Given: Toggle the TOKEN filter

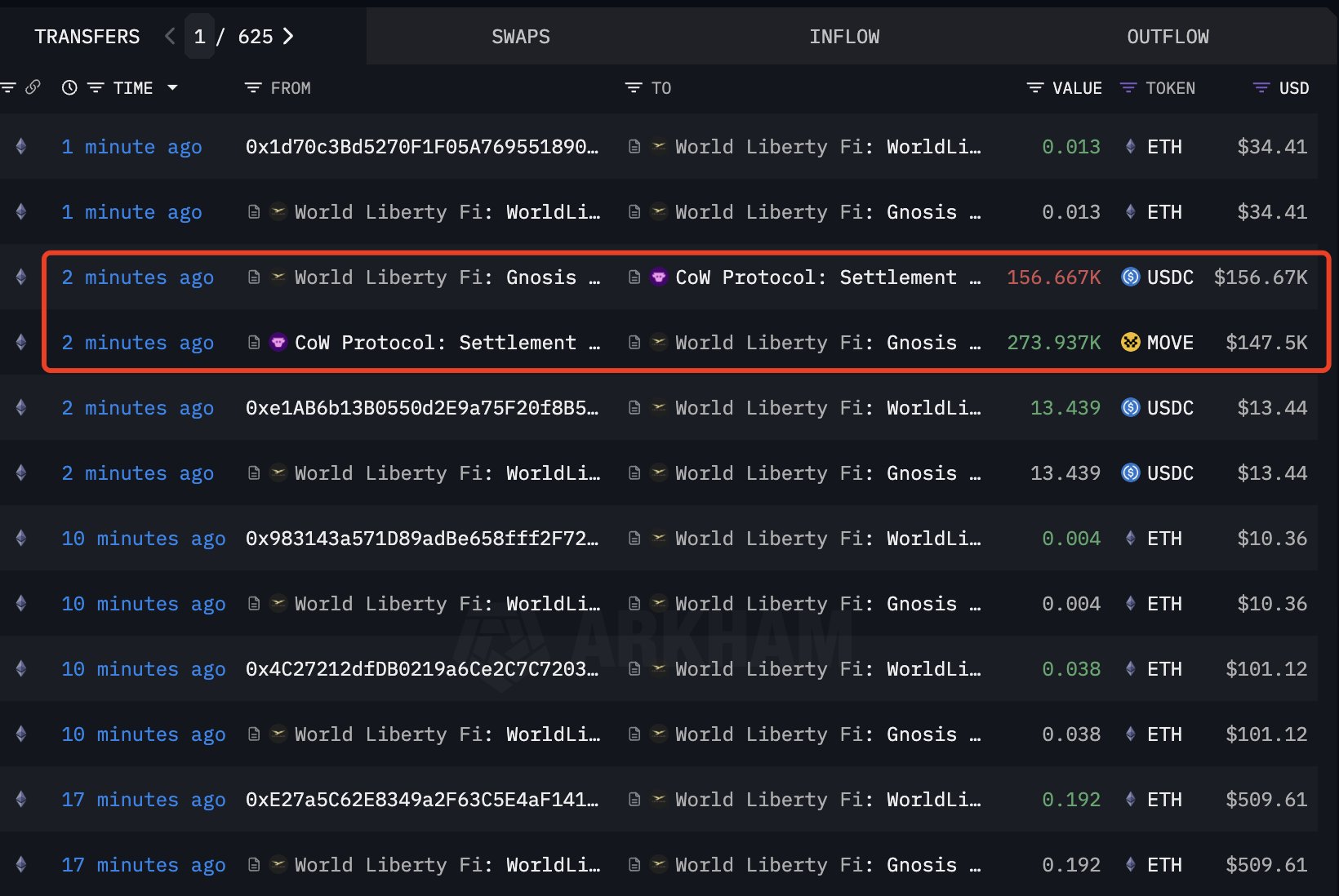Looking at the screenshot, I should [1128, 87].
